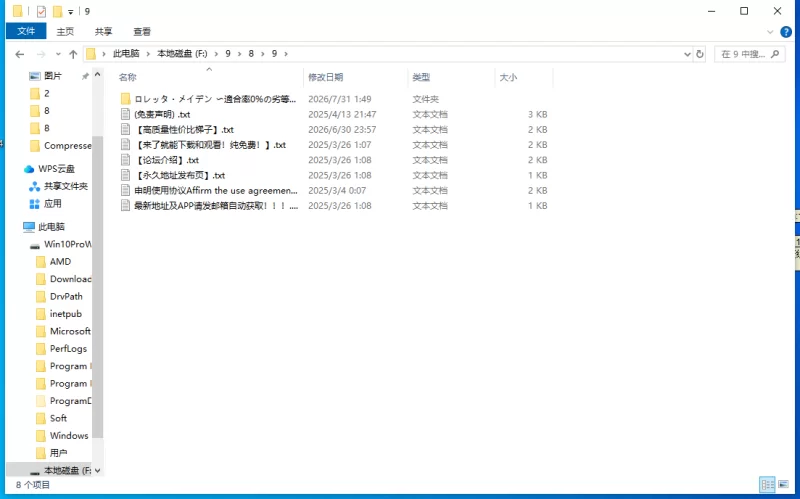This screenshot has width=800, height=499.
Task: Switch to details view layout icon
Action: point(767,485)
